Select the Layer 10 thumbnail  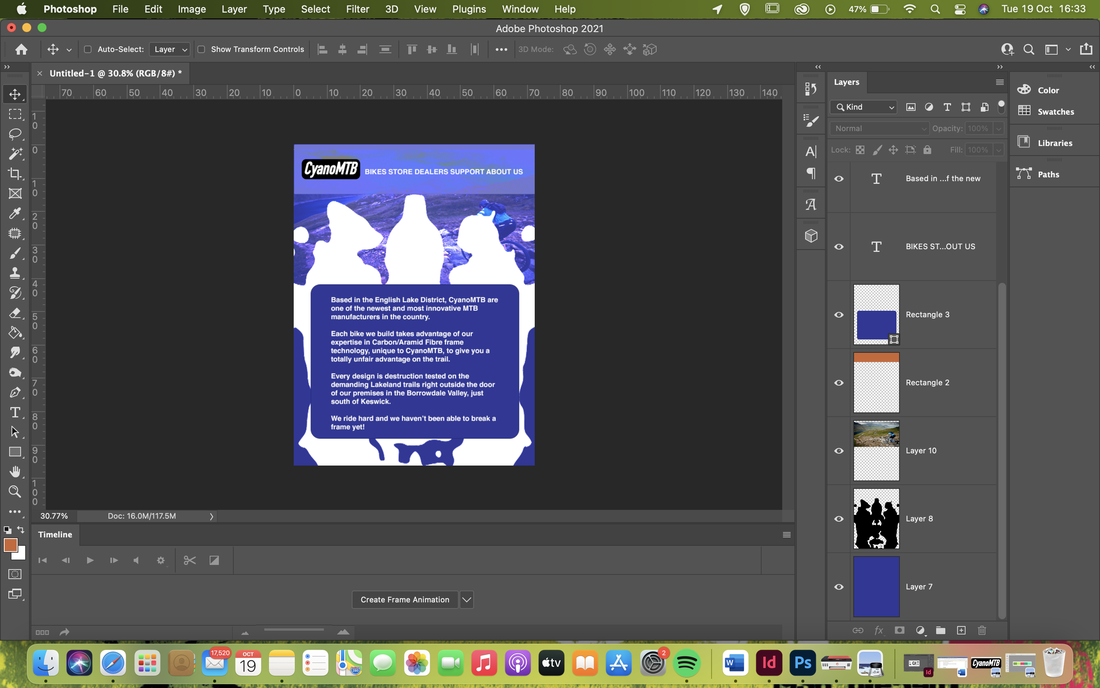(x=876, y=451)
